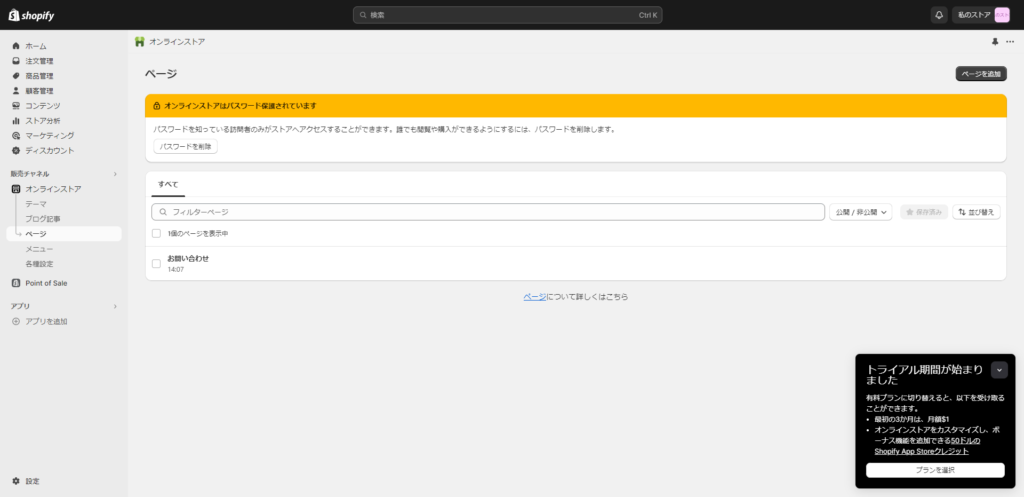Image resolution: width=1024 pixels, height=497 pixels.
Task: Click the plus icon beside アプリを追加
Action: coord(16,322)
